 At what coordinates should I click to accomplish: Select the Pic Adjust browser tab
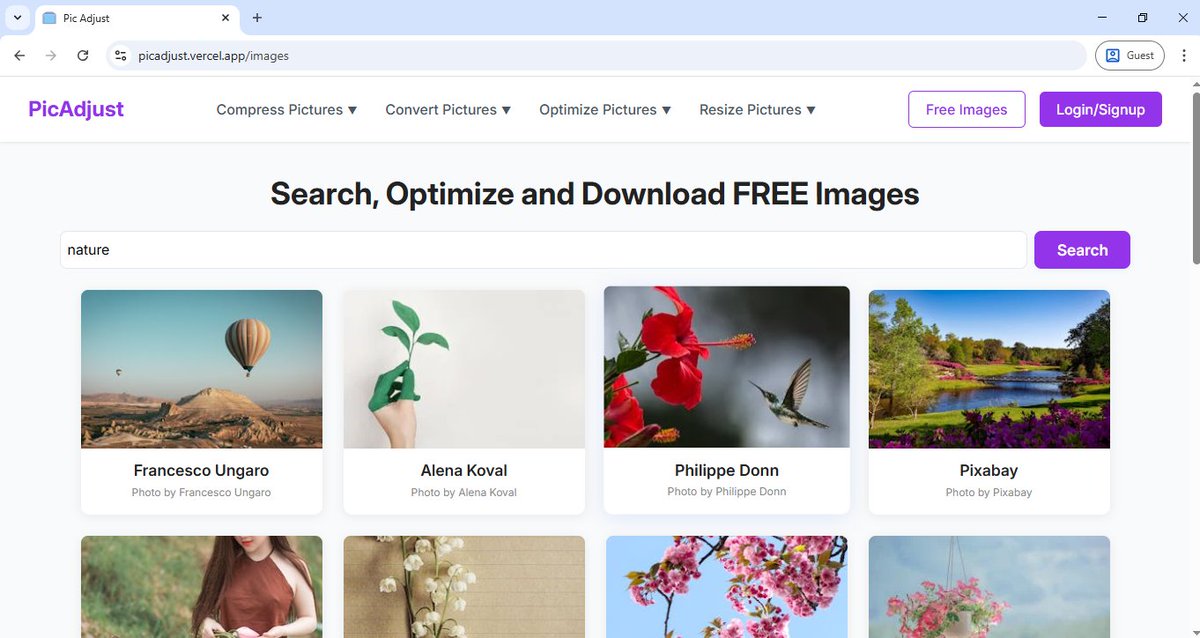[x=137, y=18]
